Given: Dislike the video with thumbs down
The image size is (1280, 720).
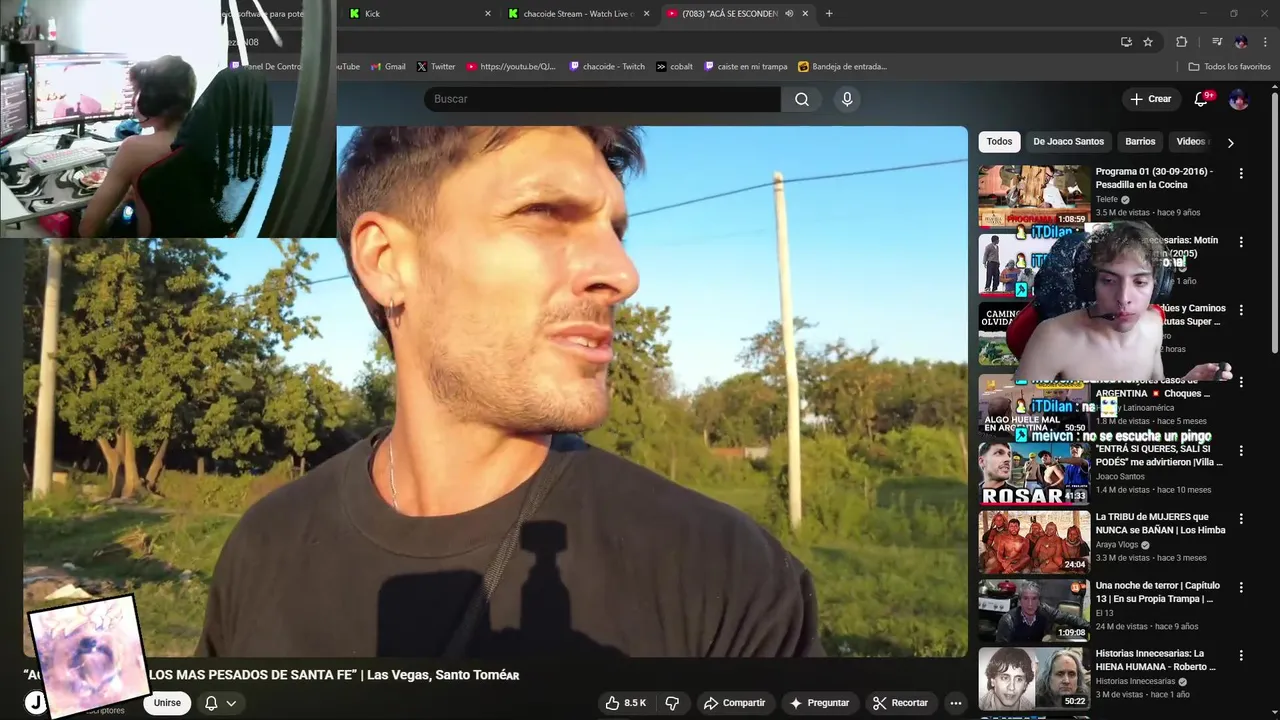Looking at the screenshot, I should point(672,703).
